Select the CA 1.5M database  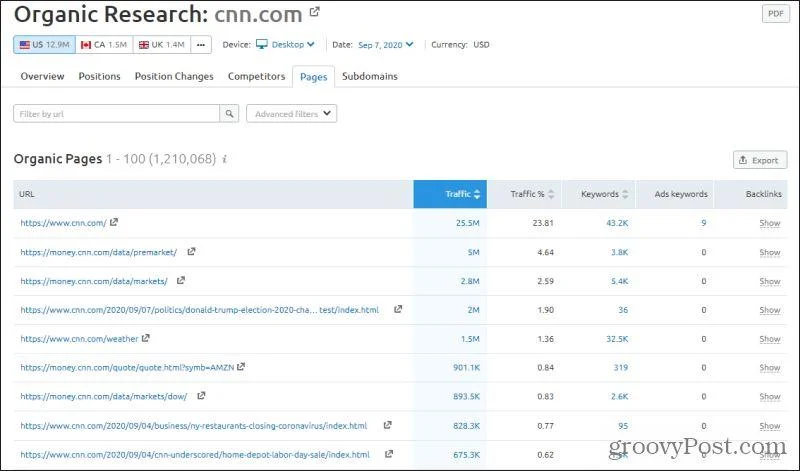click(104, 45)
